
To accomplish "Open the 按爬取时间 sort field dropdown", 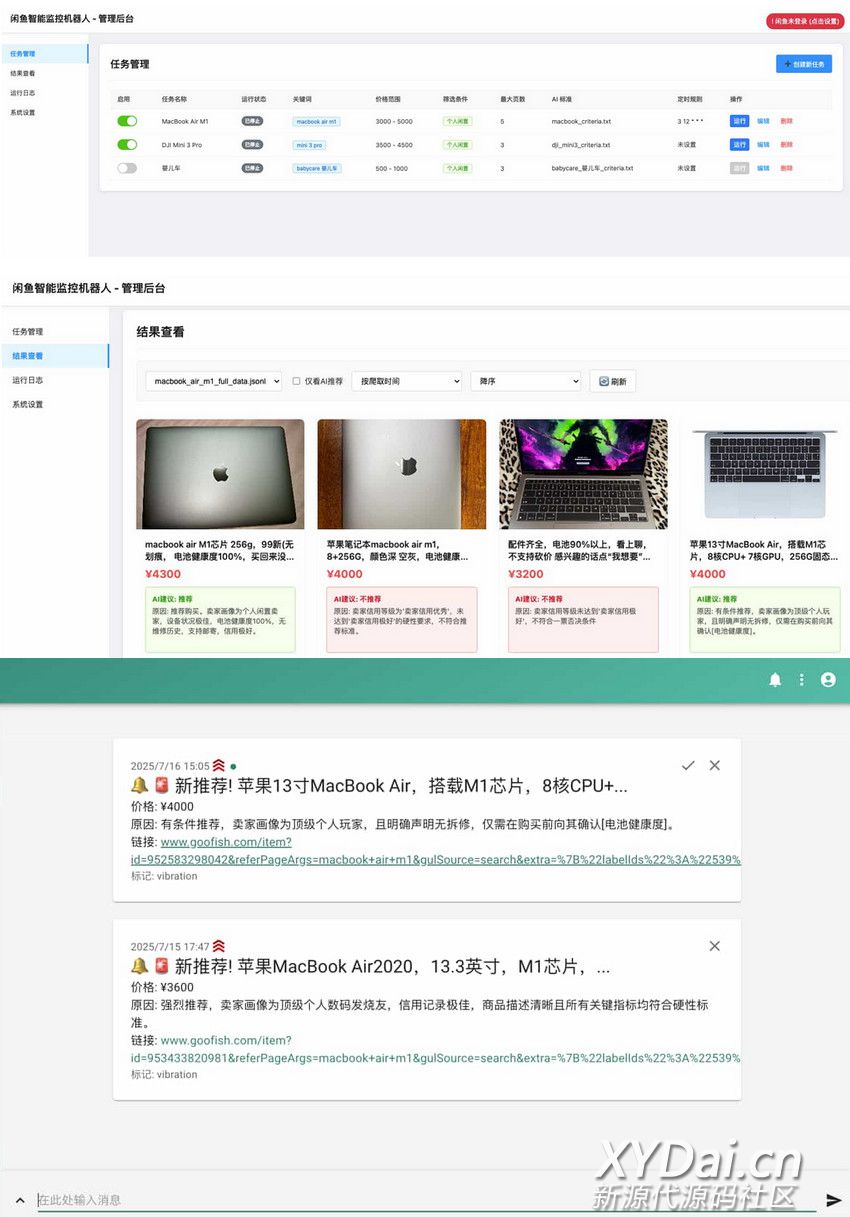I will (x=406, y=381).
